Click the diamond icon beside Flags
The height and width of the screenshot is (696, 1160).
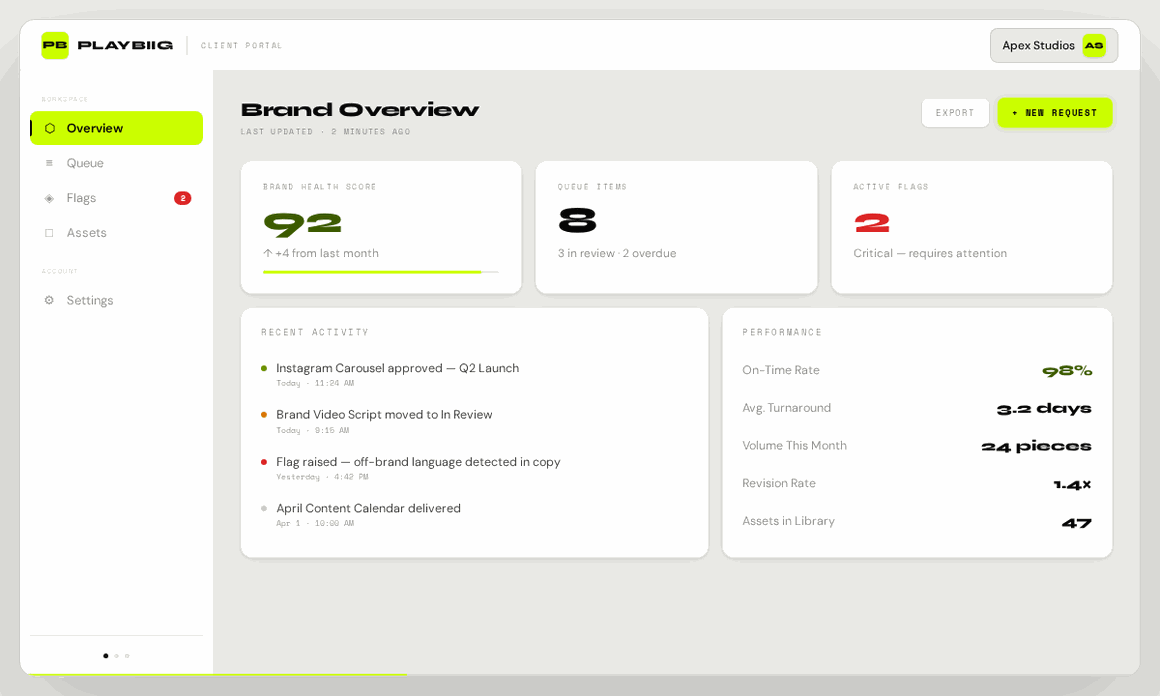[x=49, y=198]
